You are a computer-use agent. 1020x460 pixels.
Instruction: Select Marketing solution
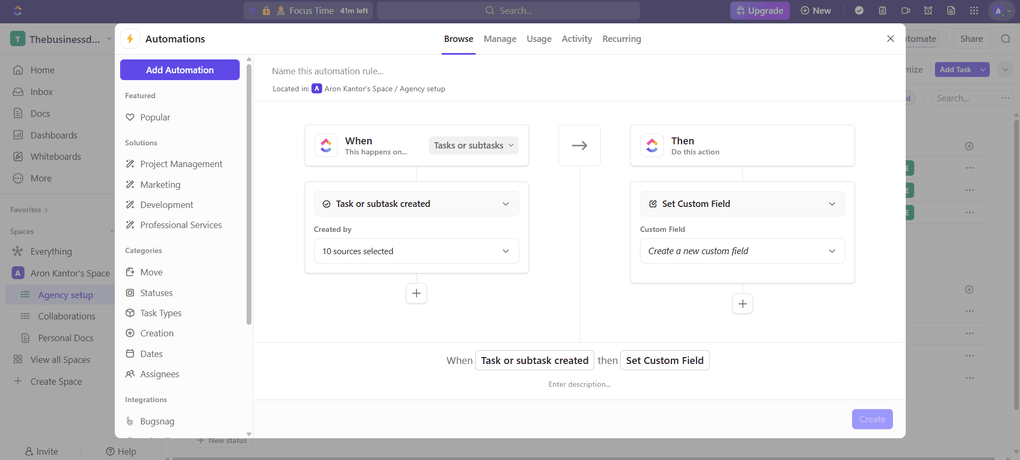160,185
